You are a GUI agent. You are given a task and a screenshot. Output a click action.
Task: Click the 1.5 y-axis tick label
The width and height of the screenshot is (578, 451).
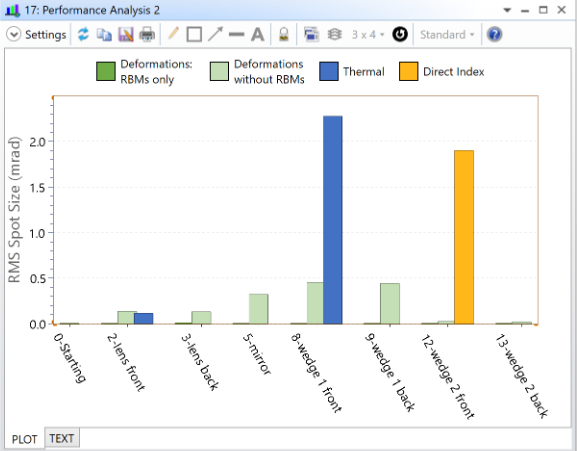[38, 188]
